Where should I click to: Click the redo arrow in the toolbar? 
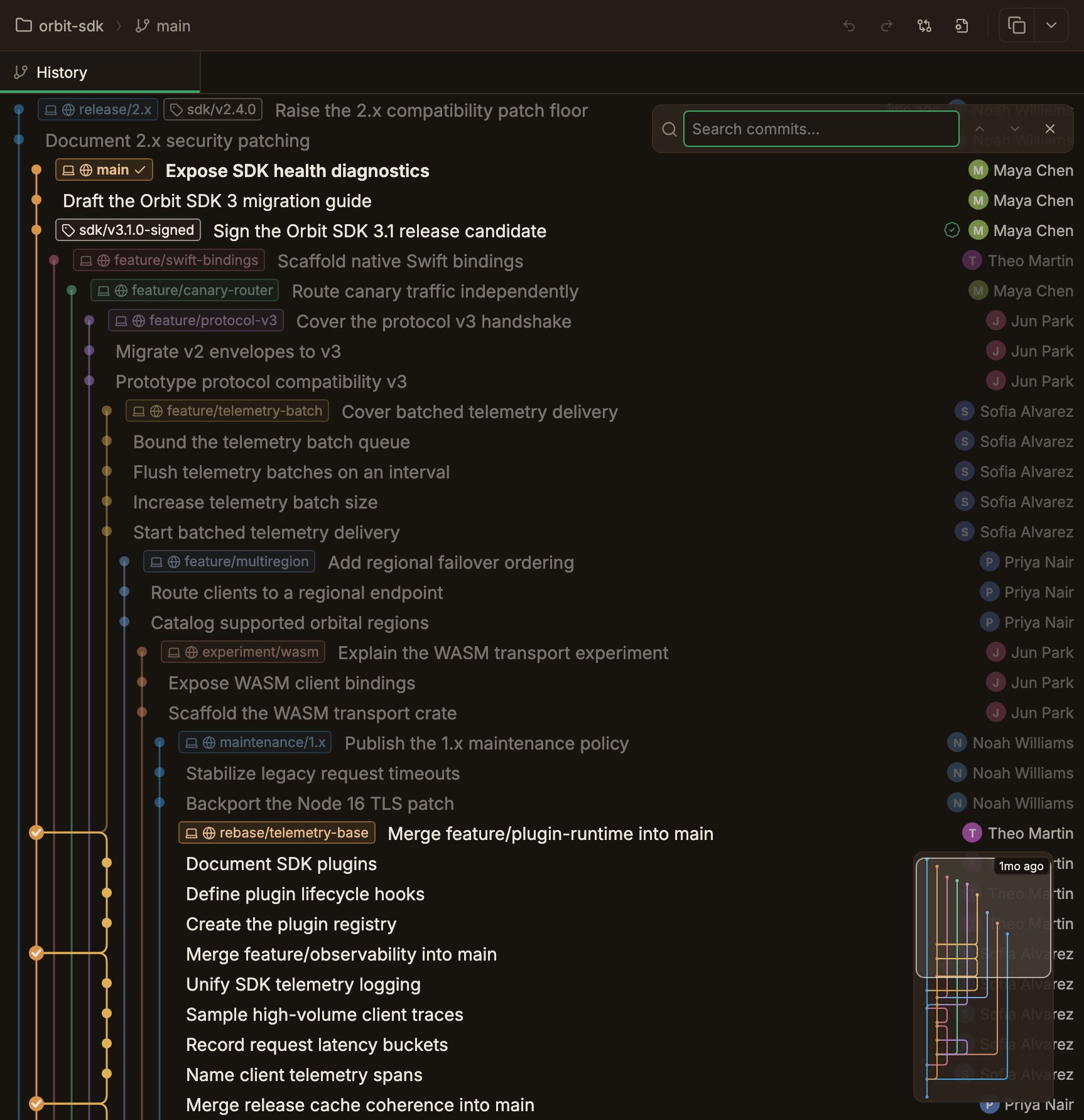pyautogui.click(x=887, y=26)
